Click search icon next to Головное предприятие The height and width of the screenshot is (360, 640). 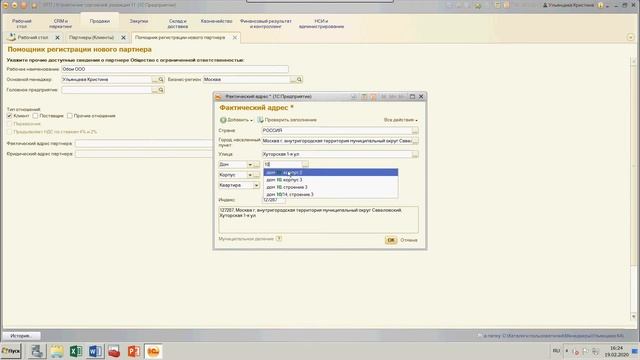(x=161, y=90)
